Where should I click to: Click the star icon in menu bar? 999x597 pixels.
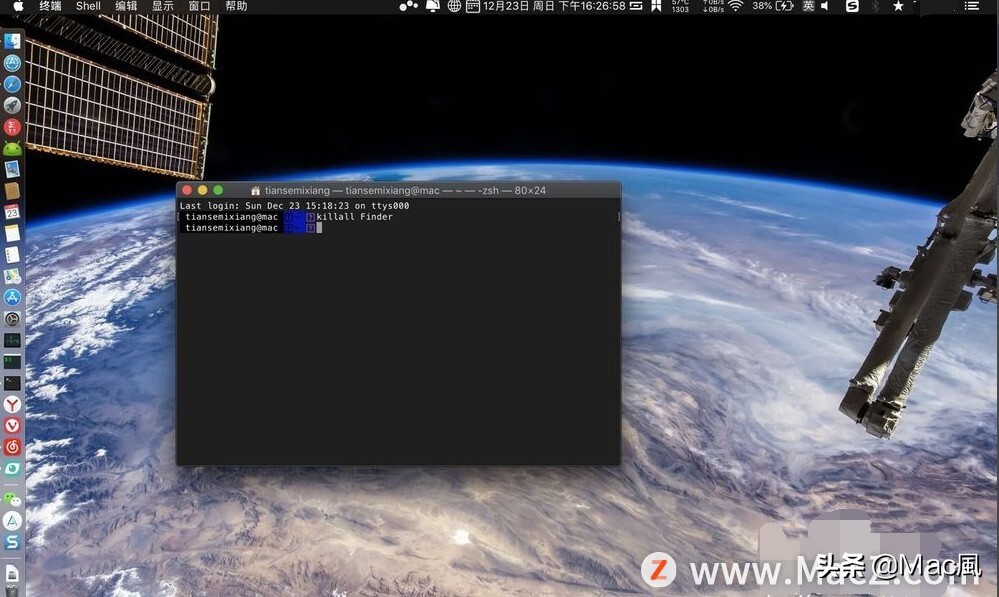898,6
